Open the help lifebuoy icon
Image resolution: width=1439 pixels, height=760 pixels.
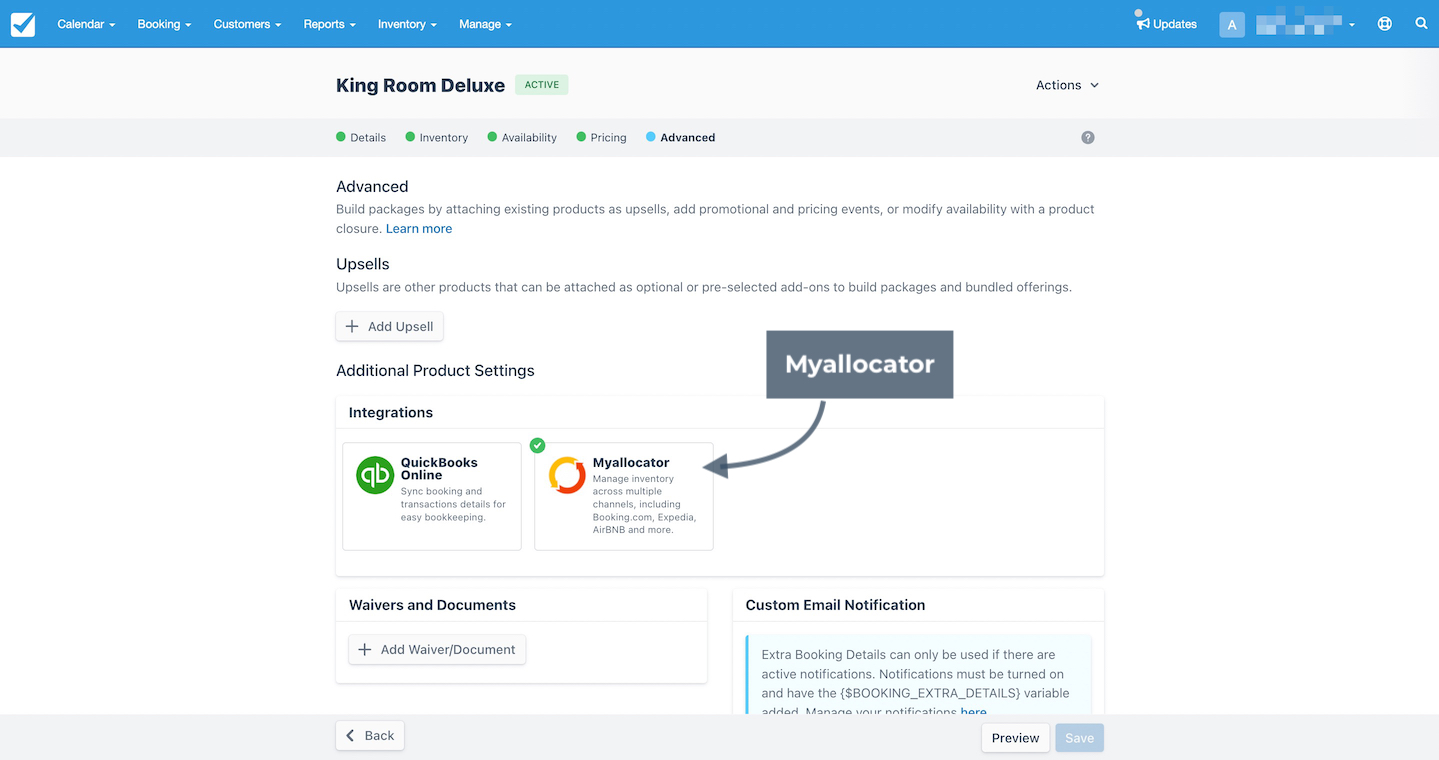click(x=1385, y=24)
